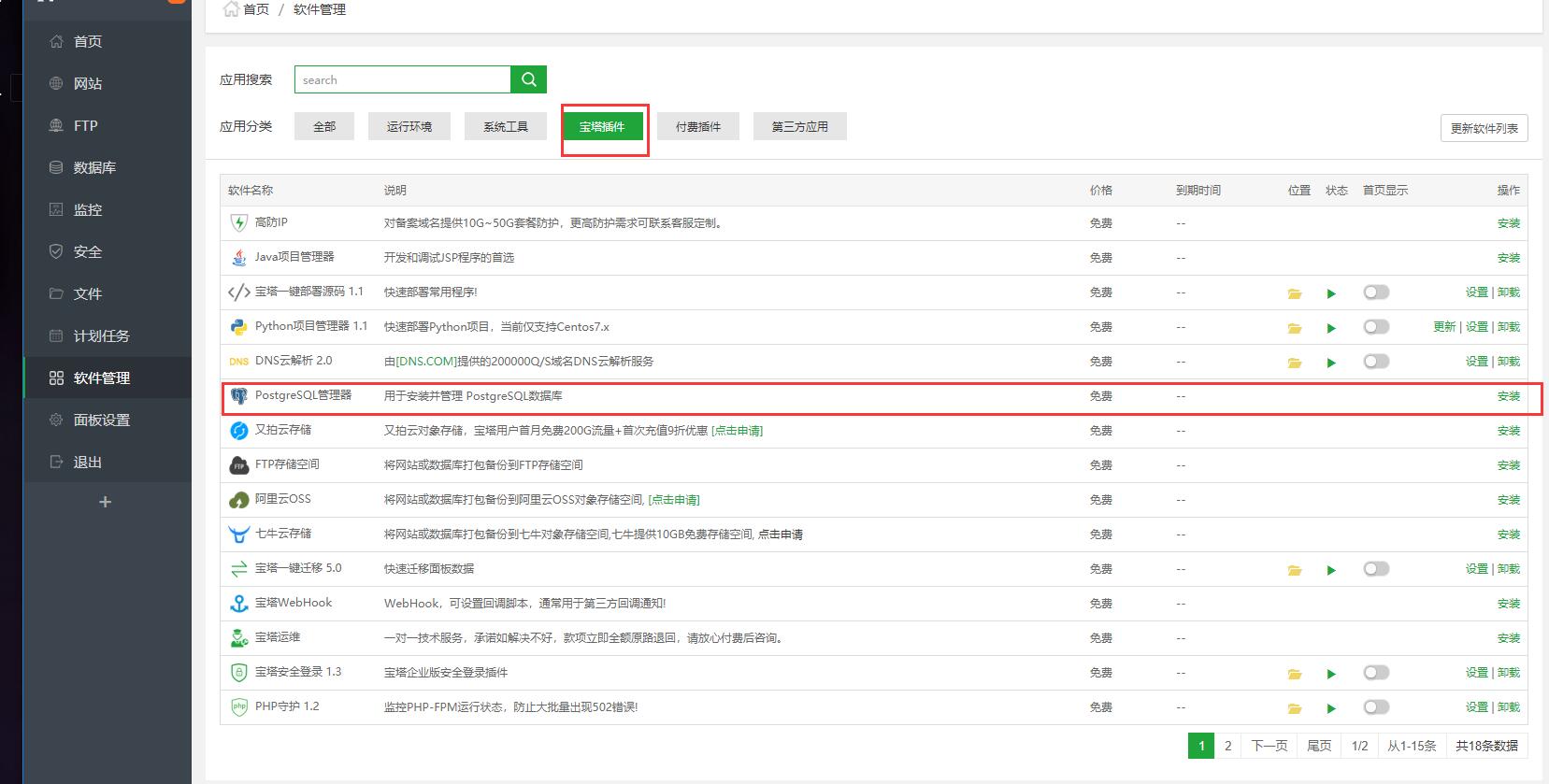The image size is (1549, 784).
Task: Click the application search input field
Action: click(403, 79)
